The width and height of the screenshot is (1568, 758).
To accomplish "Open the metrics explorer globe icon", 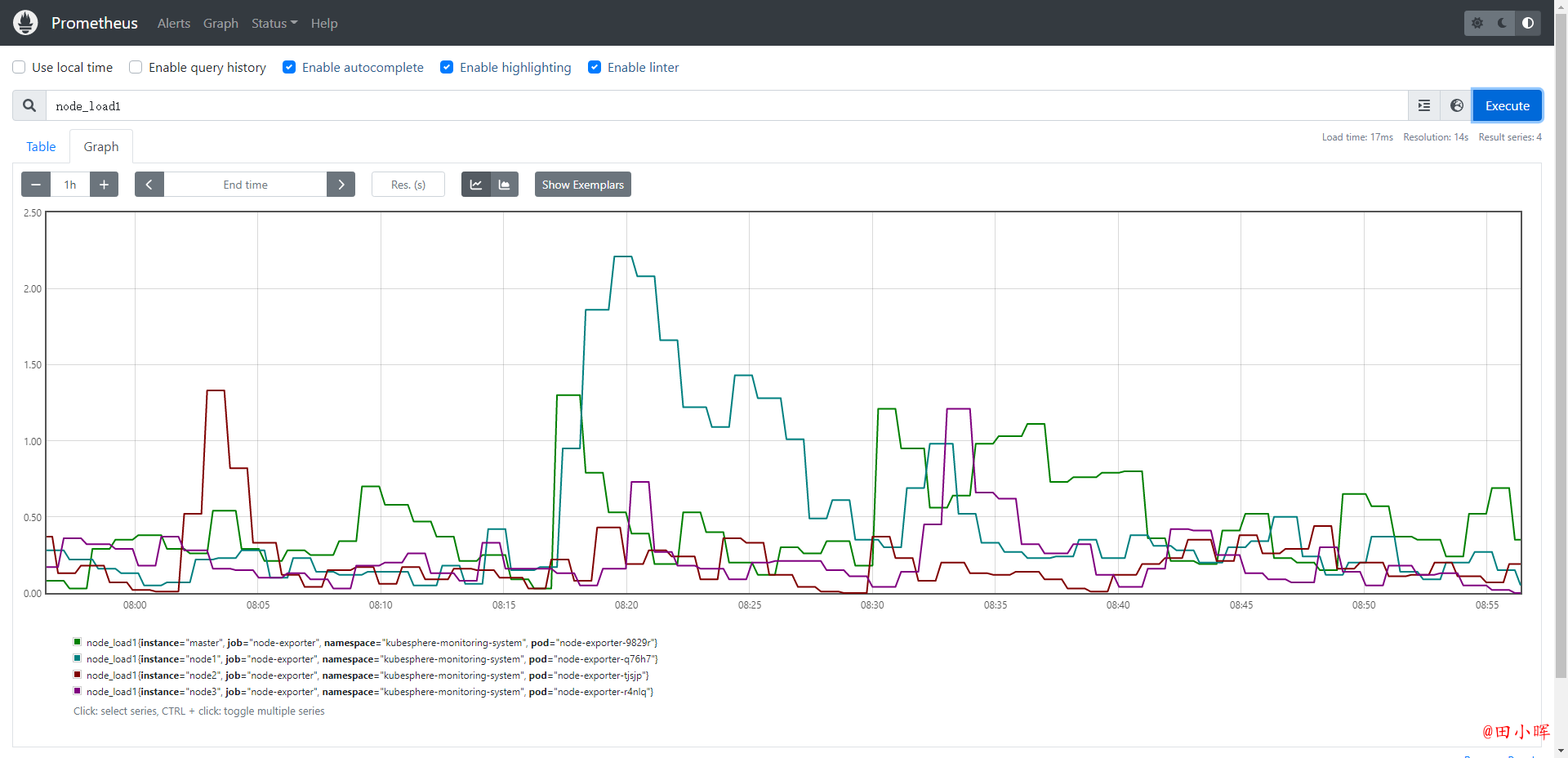I will pyautogui.click(x=1457, y=105).
